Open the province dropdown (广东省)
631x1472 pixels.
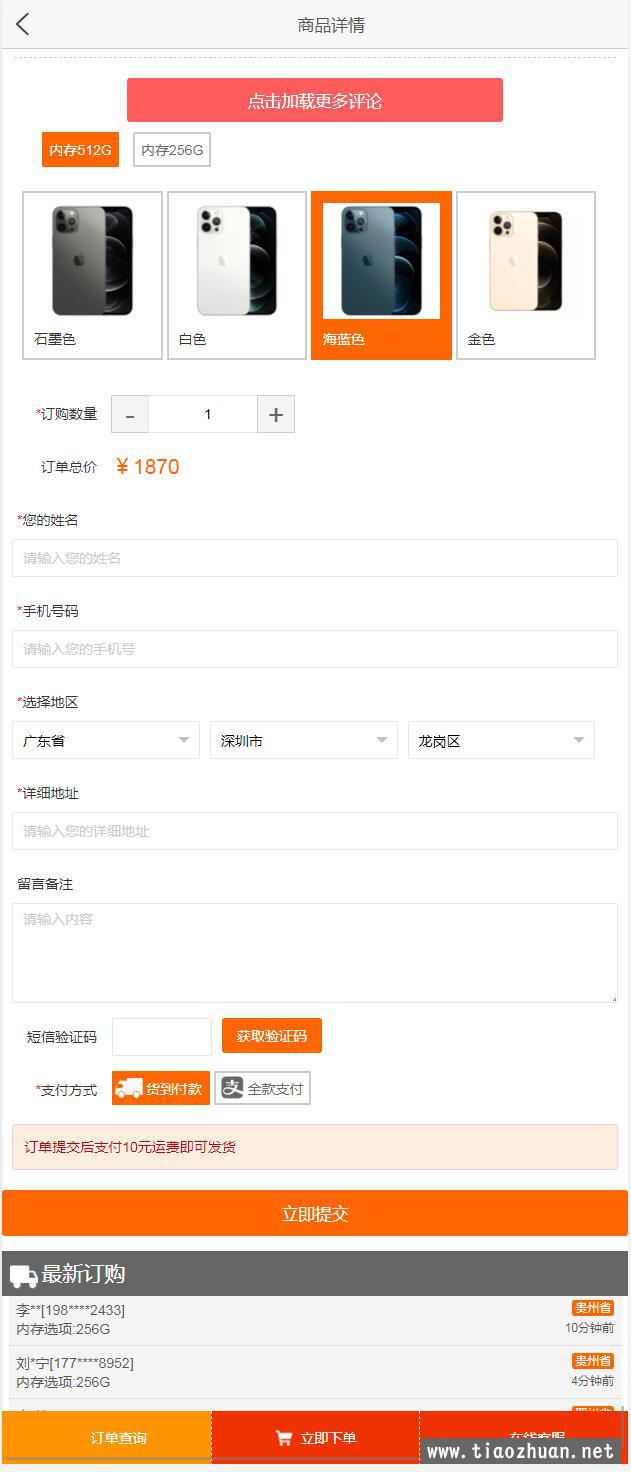[105, 740]
